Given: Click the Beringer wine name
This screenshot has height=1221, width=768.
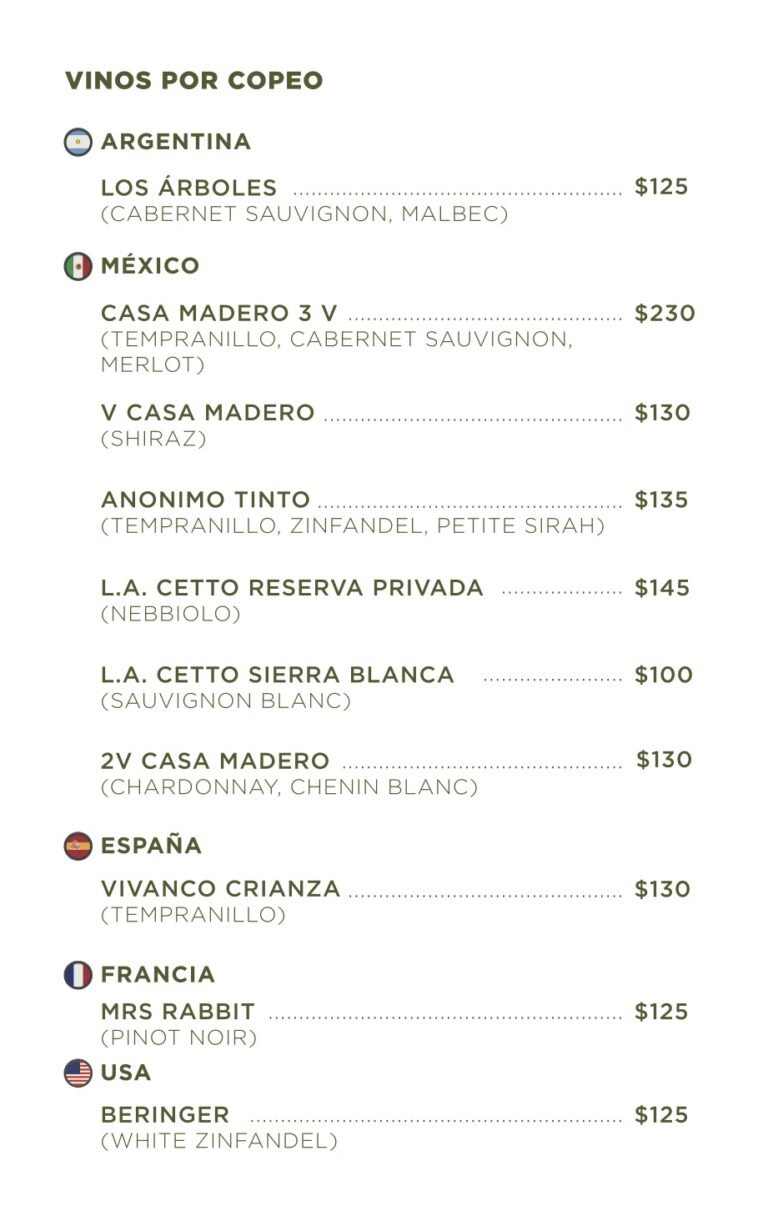Looking at the screenshot, I should tap(165, 1115).
